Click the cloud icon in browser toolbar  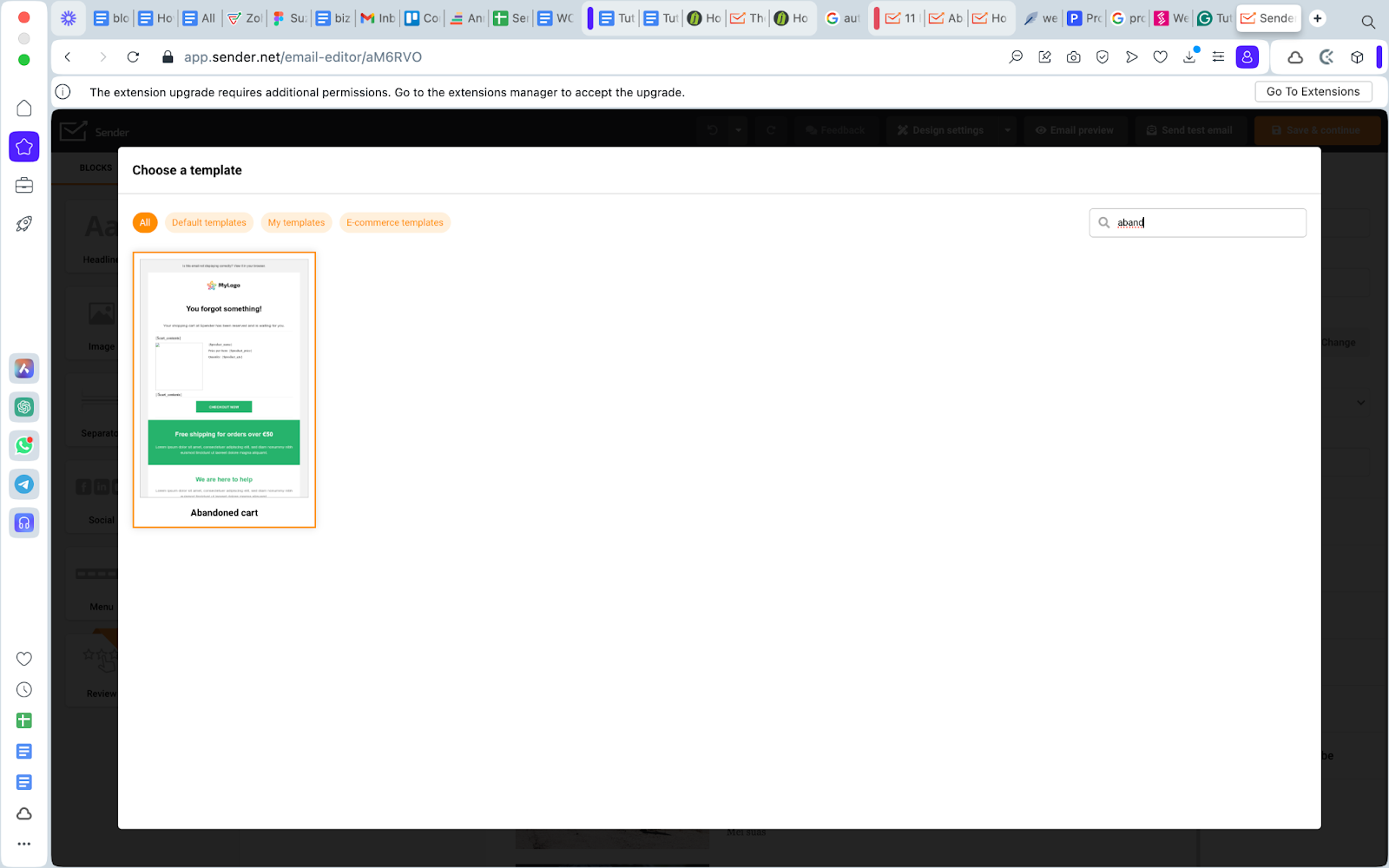click(x=1295, y=57)
